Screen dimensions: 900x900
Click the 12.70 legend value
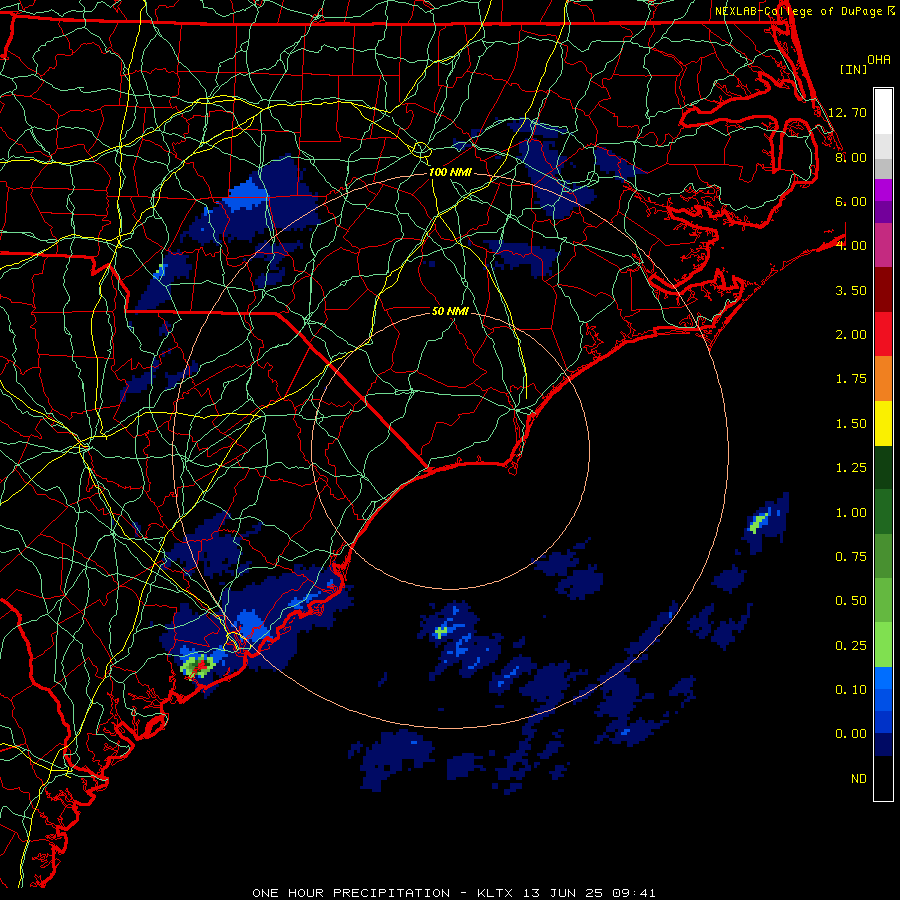click(848, 112)
